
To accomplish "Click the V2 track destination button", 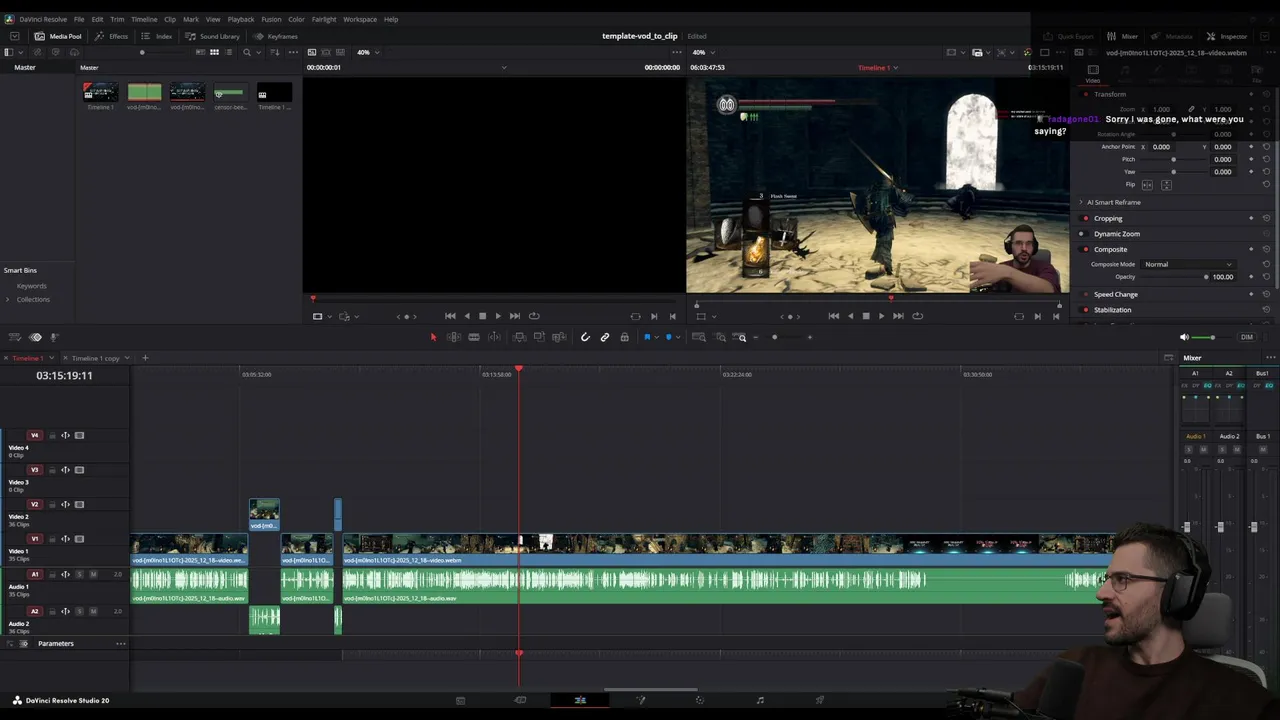I will click(35, 505).
